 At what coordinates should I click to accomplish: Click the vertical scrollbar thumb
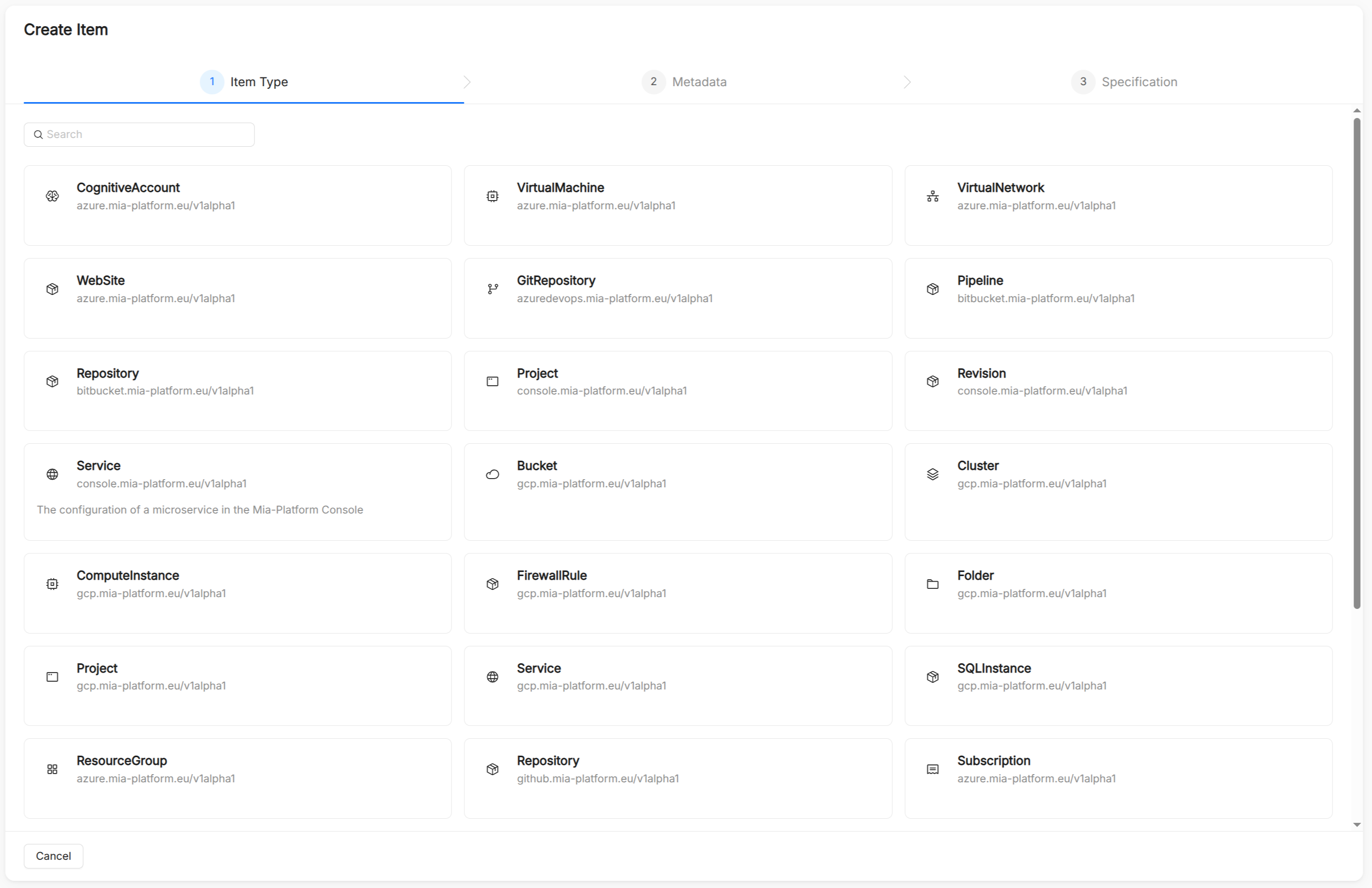click(1357, 363)
